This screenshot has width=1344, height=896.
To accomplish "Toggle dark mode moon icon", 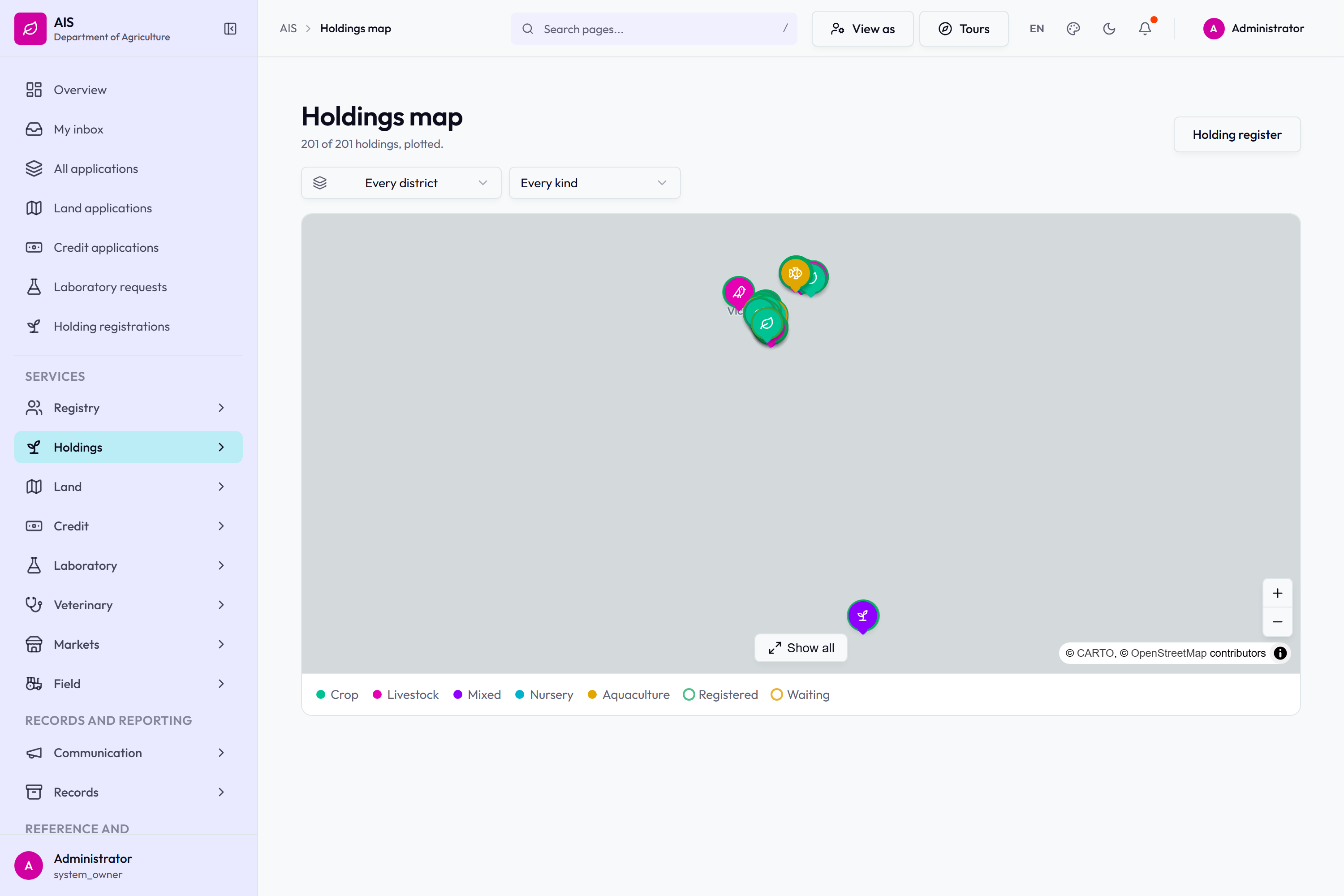I will [1109, 29].
